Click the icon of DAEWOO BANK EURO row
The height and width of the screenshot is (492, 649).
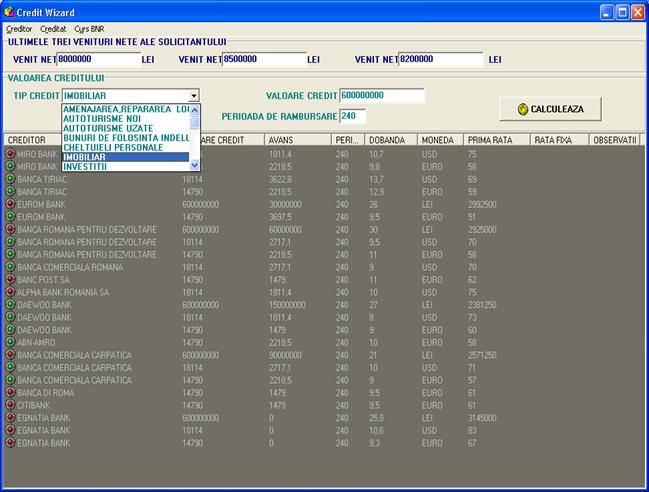pos(10,329)
